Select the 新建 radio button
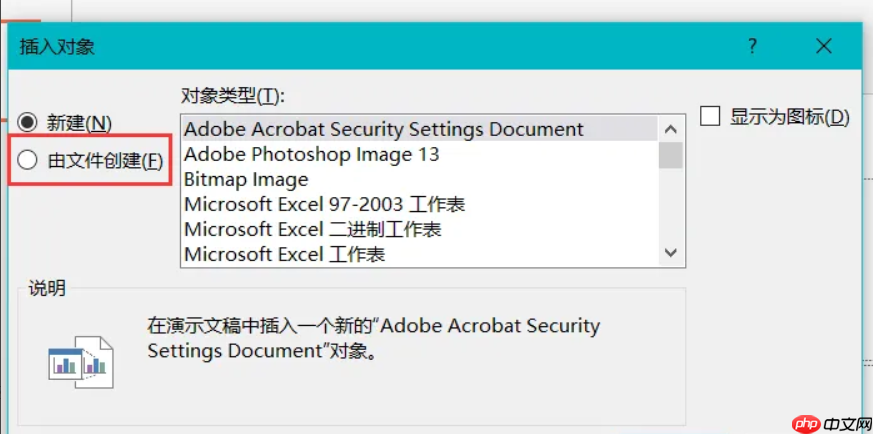This screenshot has height=434, width=873. point(28,122)
